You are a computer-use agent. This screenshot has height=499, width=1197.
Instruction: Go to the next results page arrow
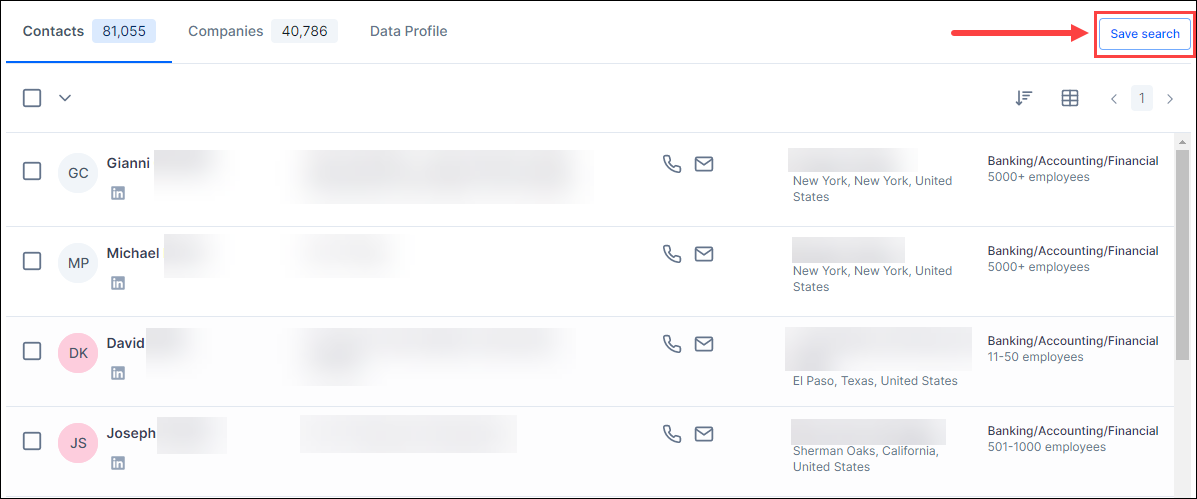click(1170, 98)
